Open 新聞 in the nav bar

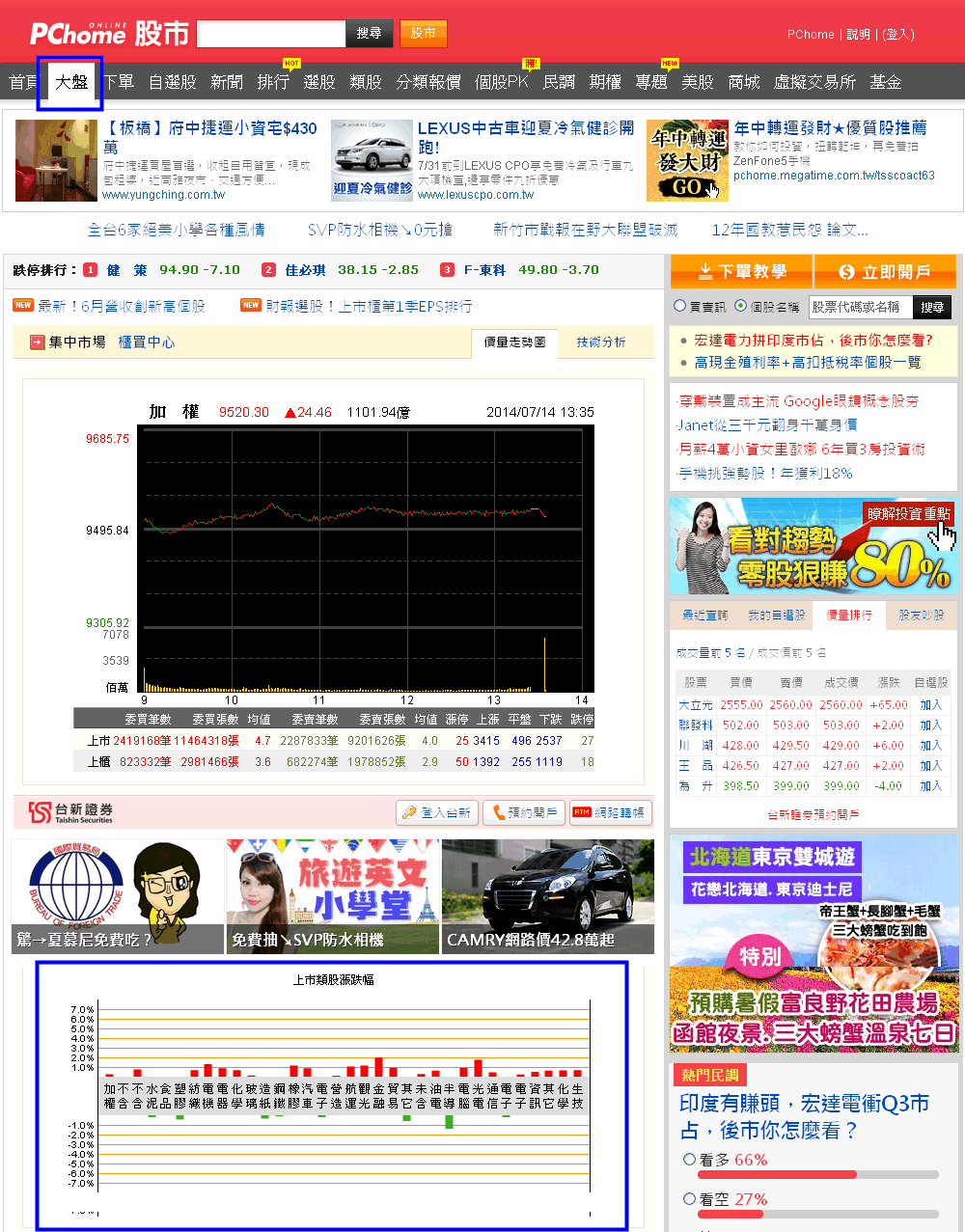pos(227,82)
